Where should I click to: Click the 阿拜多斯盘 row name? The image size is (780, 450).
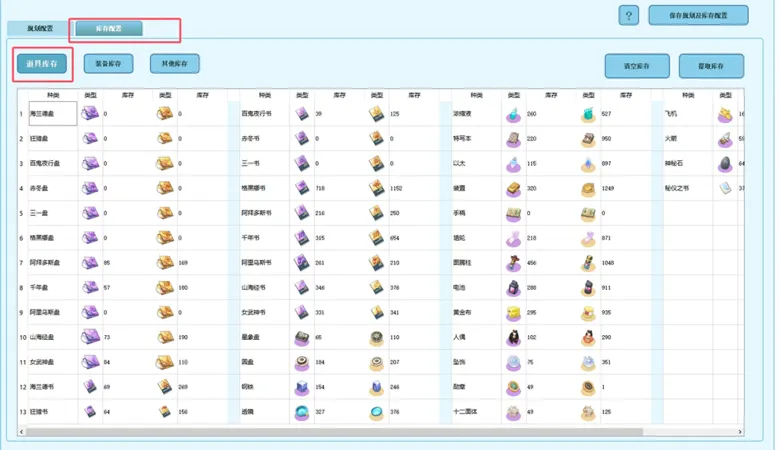45,263
